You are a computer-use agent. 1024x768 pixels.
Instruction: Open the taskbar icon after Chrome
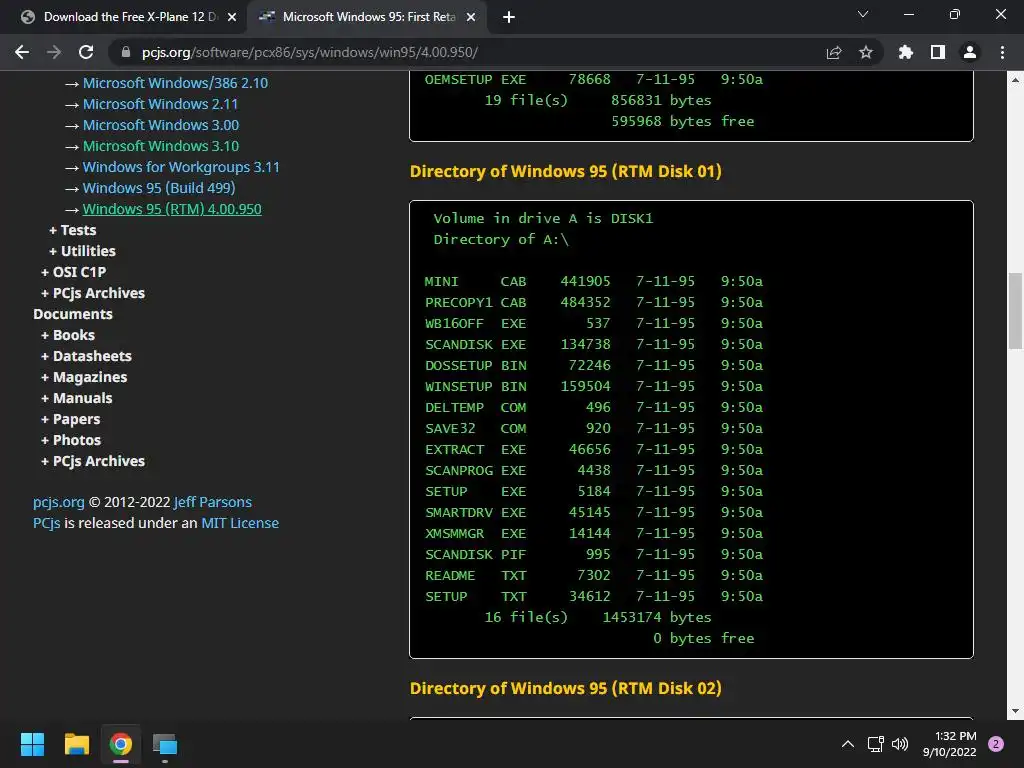165,744
